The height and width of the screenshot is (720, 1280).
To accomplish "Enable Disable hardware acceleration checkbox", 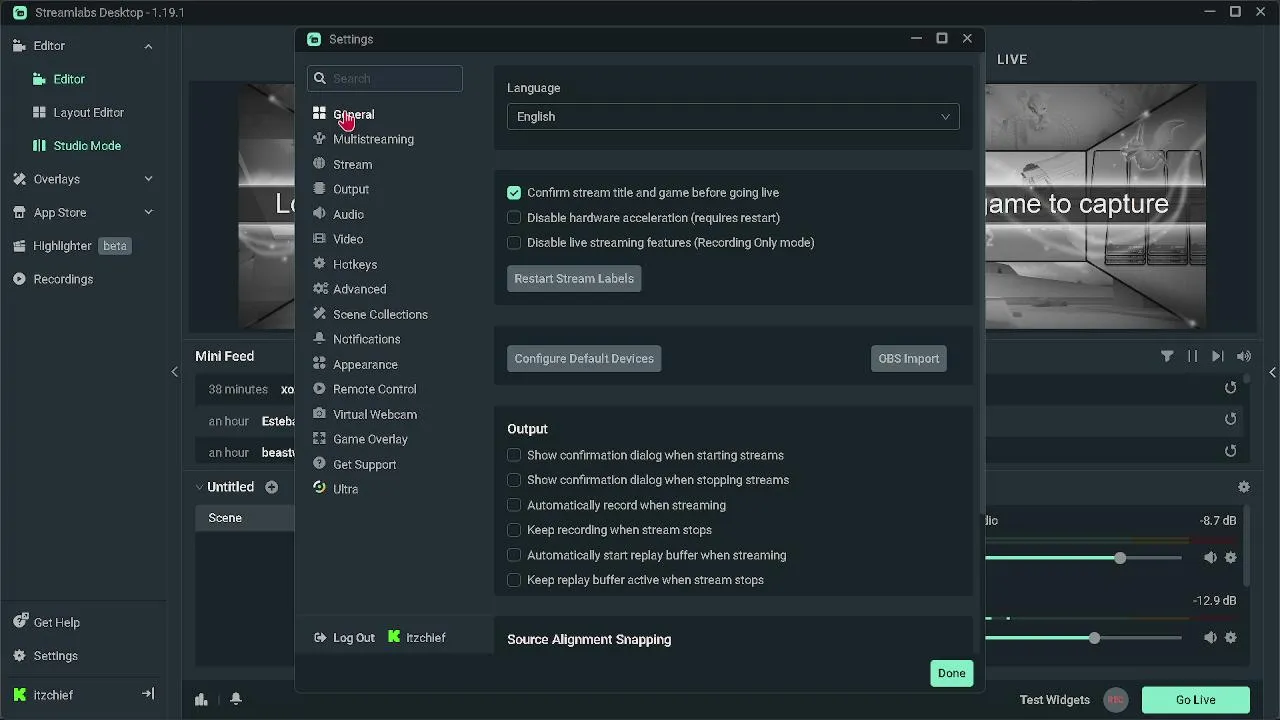I will (514, 217).
